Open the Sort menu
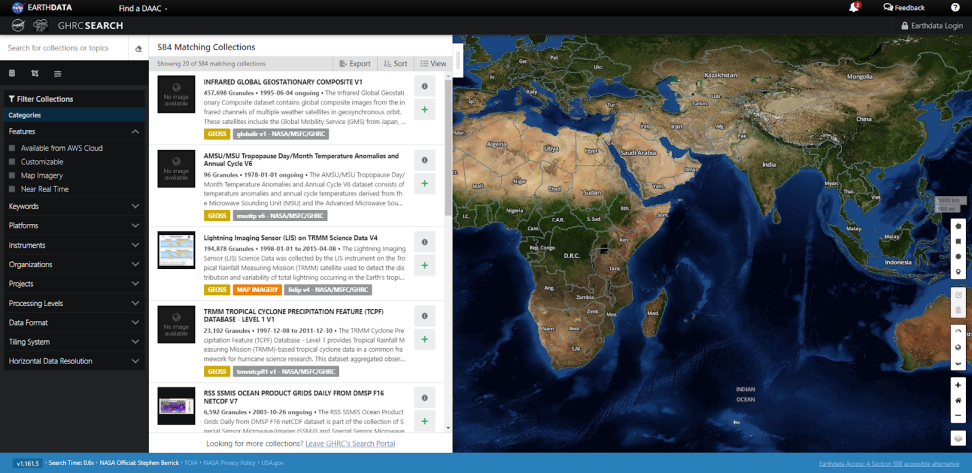The image size is (972, 473). pos(395,63)
